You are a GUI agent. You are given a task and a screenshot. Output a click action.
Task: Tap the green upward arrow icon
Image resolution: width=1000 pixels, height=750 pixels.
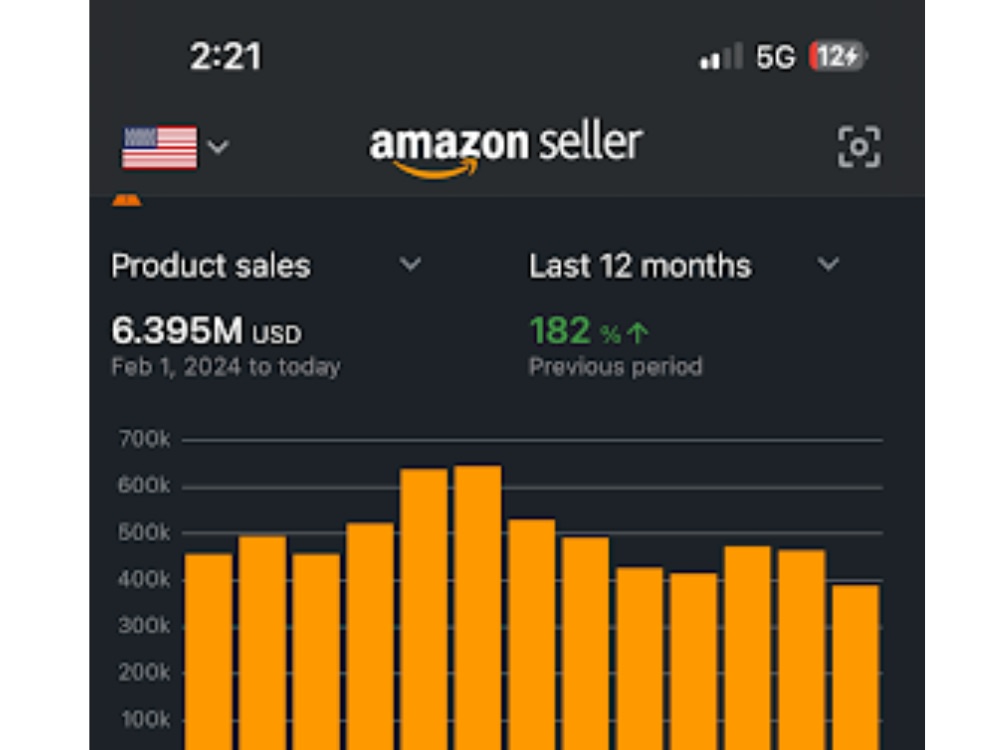(x=638, y=333)
